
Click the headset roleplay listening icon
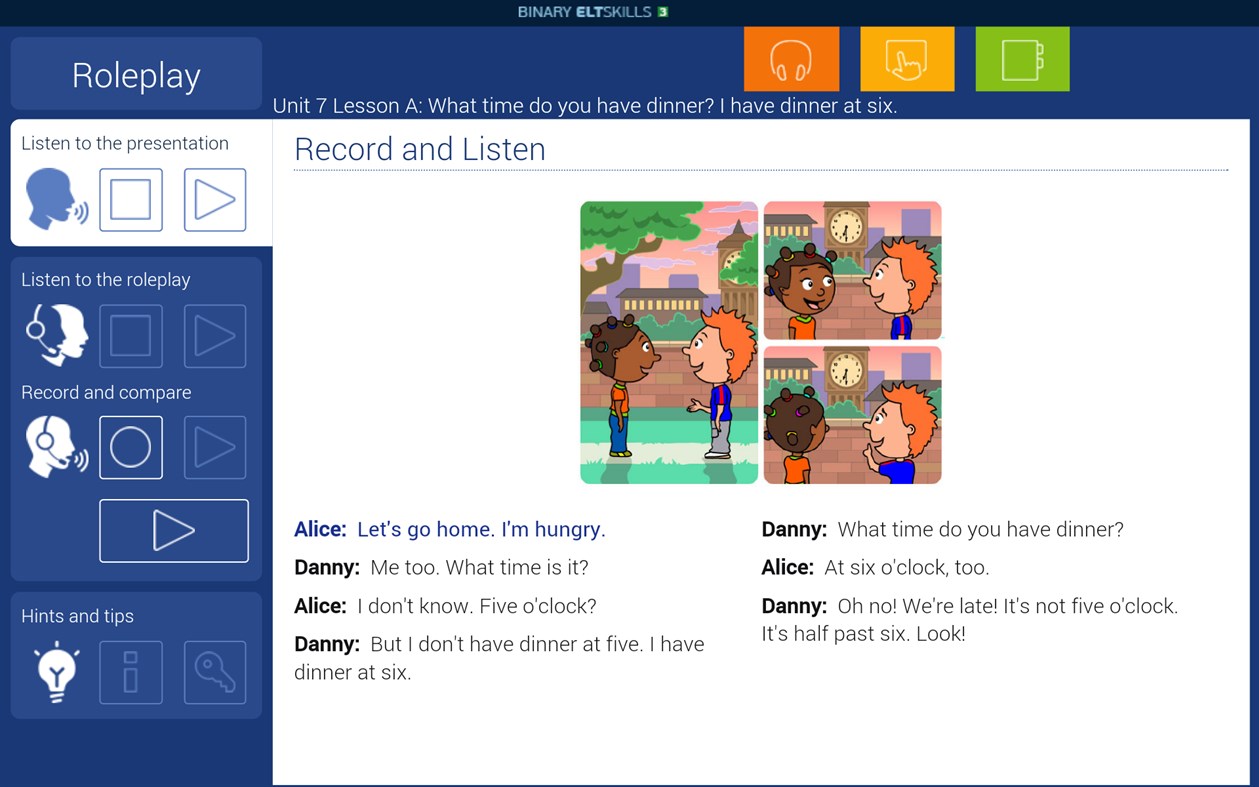pos(55,336)
